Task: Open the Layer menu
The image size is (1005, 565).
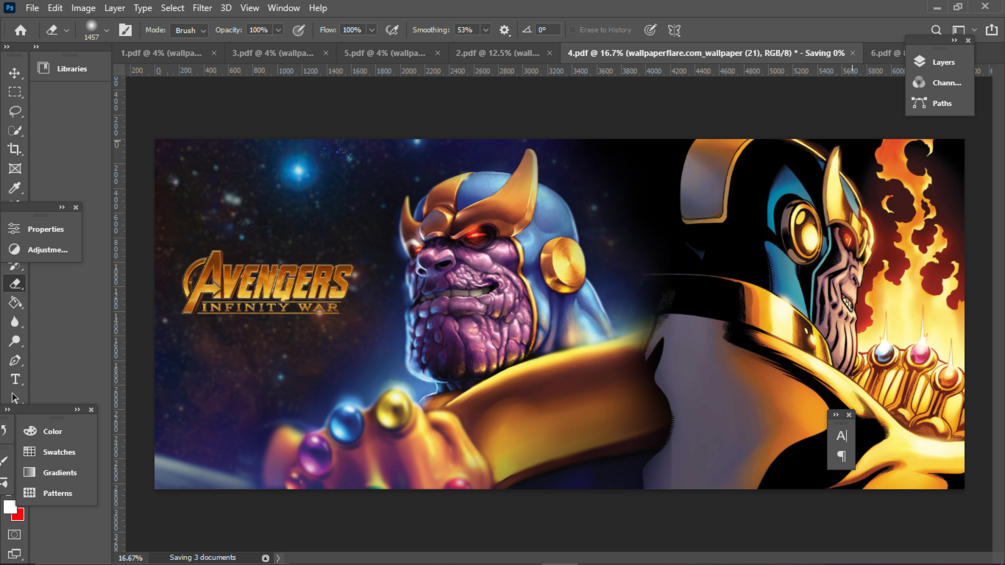Action: [114, 8]
